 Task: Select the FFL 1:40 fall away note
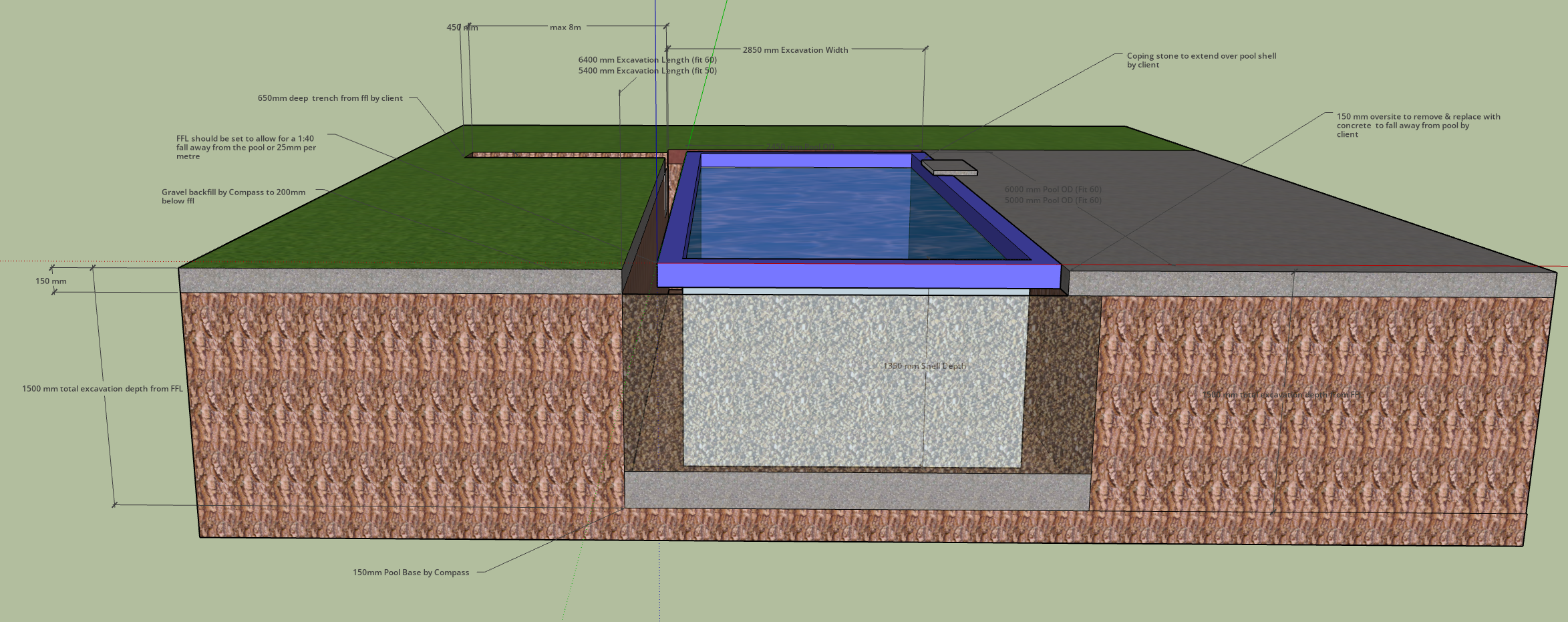[246, 148]
